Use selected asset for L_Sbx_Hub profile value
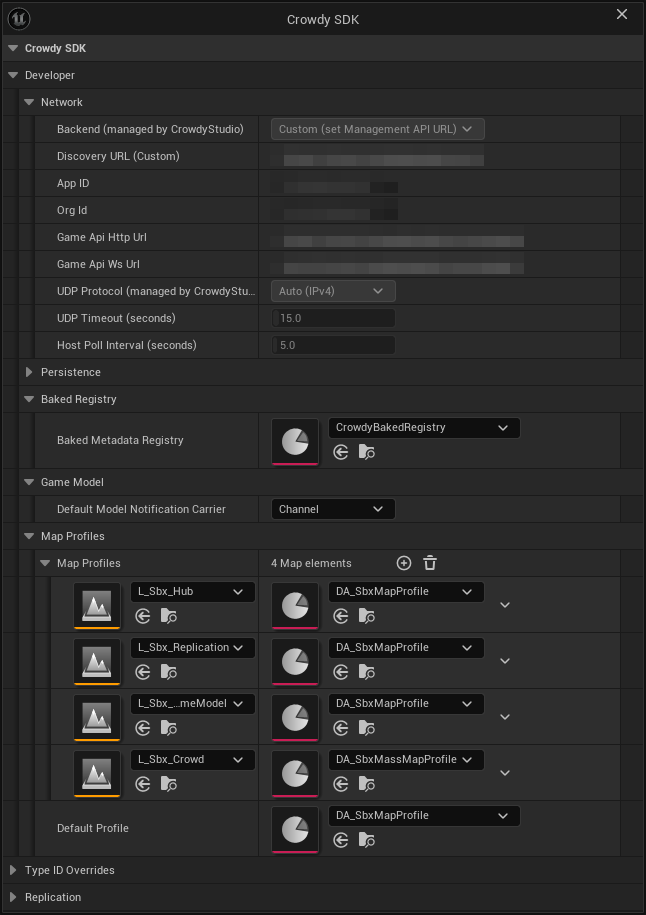This screenshot has width=646, height=915. point(341,616)
